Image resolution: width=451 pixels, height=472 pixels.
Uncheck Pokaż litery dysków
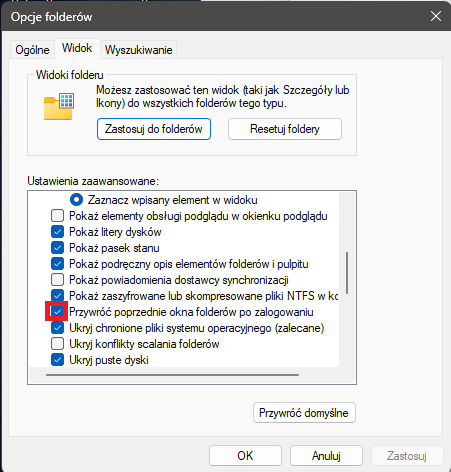57,232
